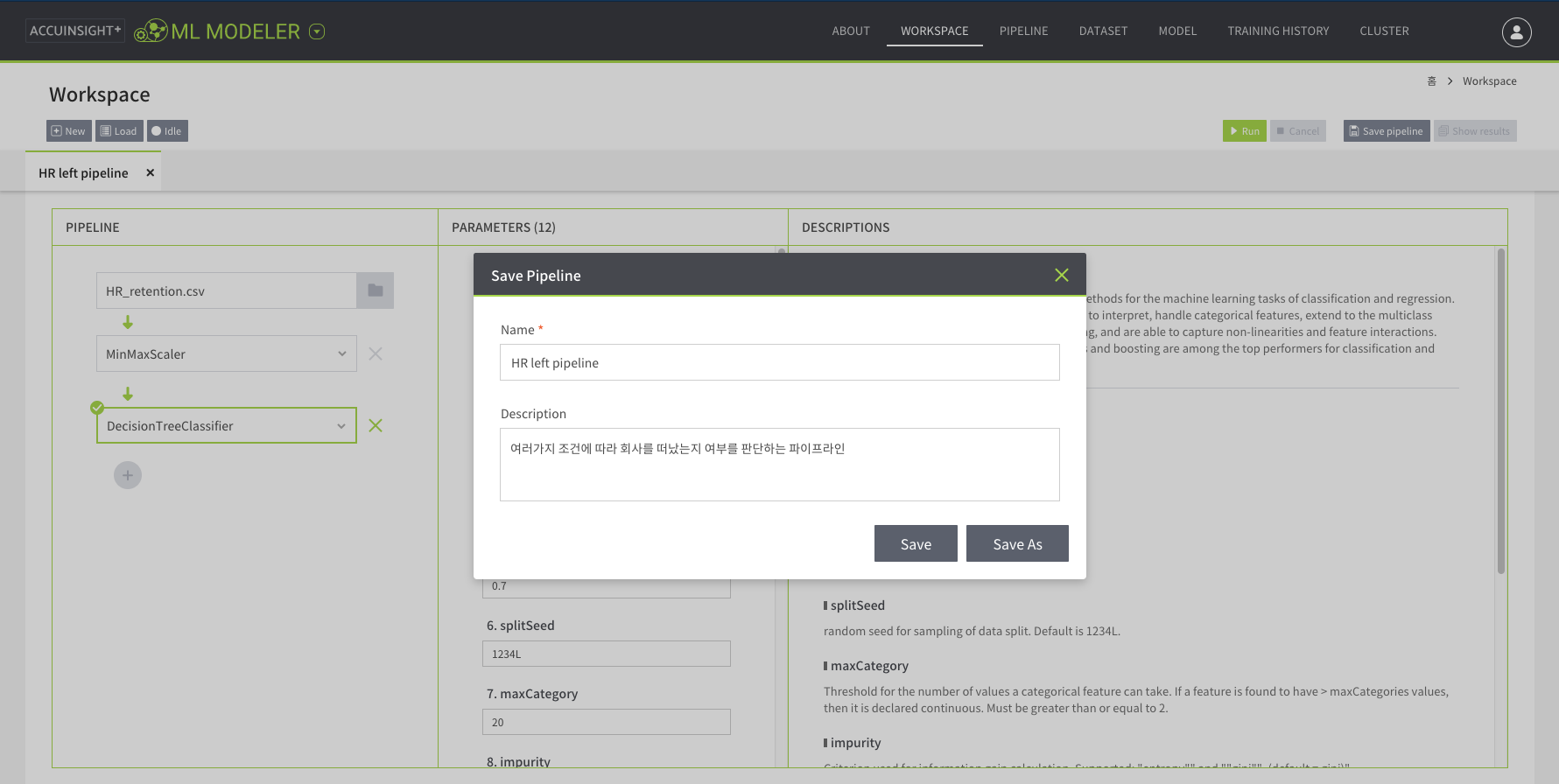
Task: Click the HR_retention.csv file field
Action: coord(227,290)
